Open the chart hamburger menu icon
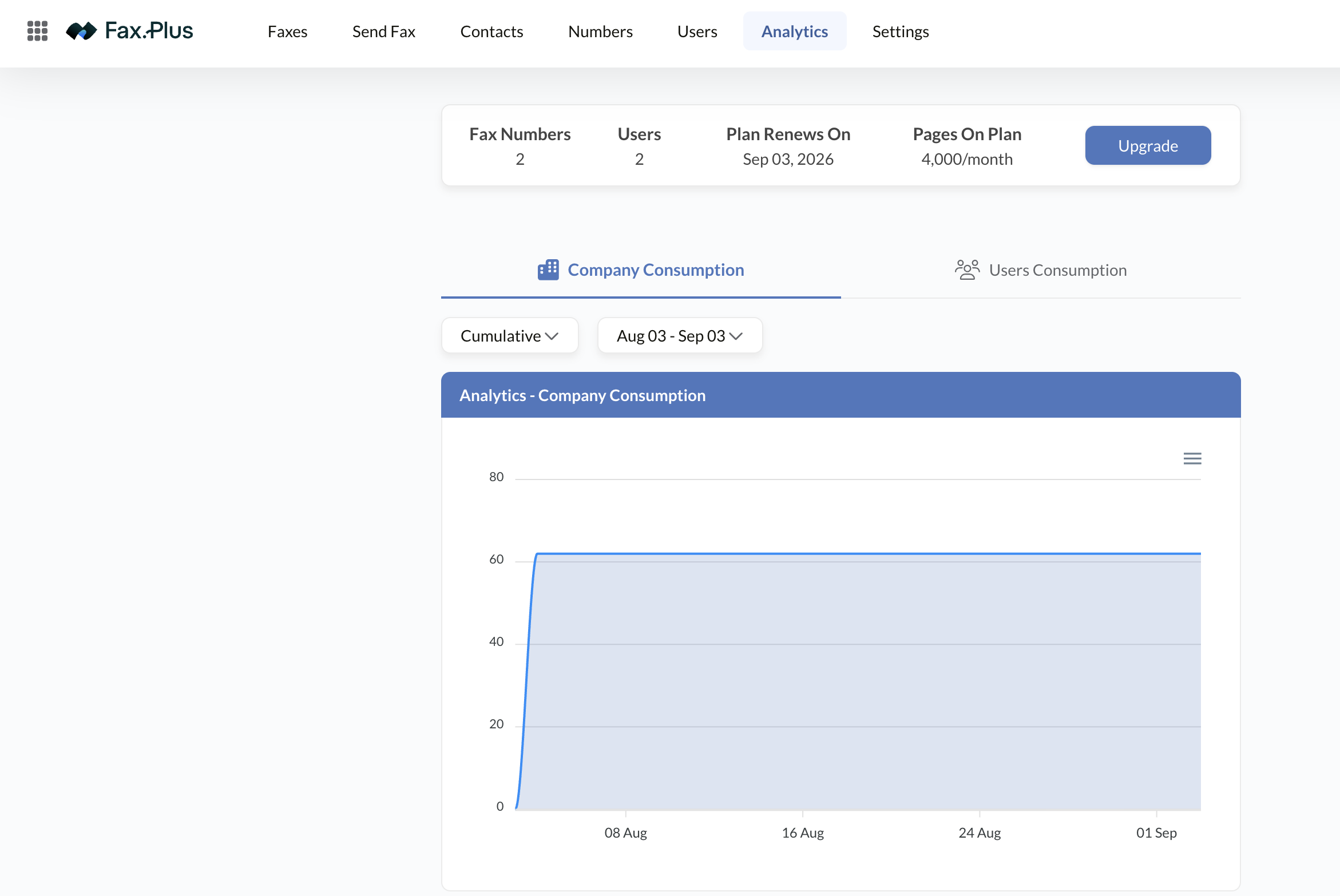 coord(1192,458)
